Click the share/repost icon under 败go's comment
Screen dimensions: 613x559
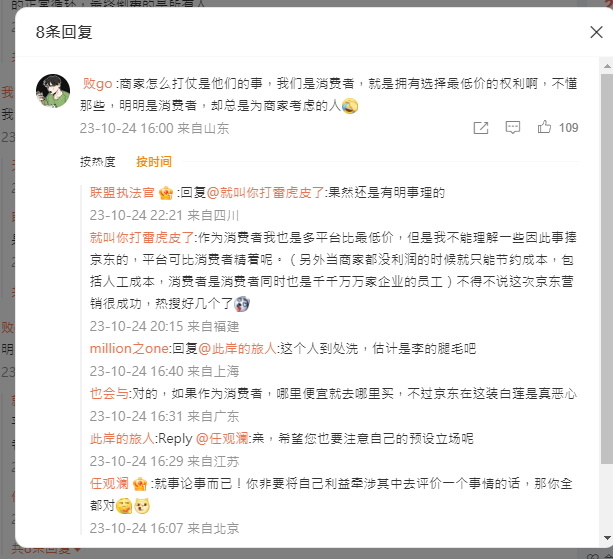(480, 128)
